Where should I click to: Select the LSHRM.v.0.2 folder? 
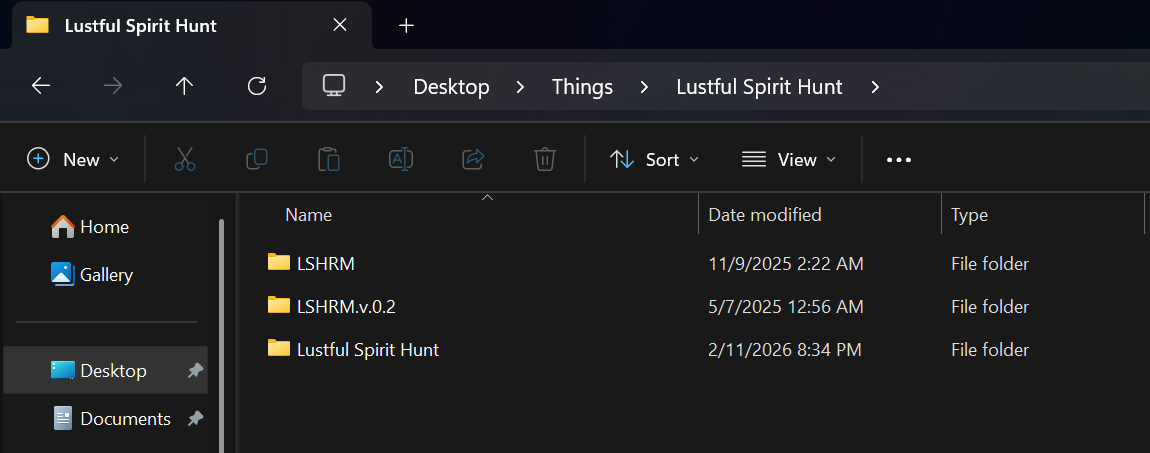pos(346,307)
